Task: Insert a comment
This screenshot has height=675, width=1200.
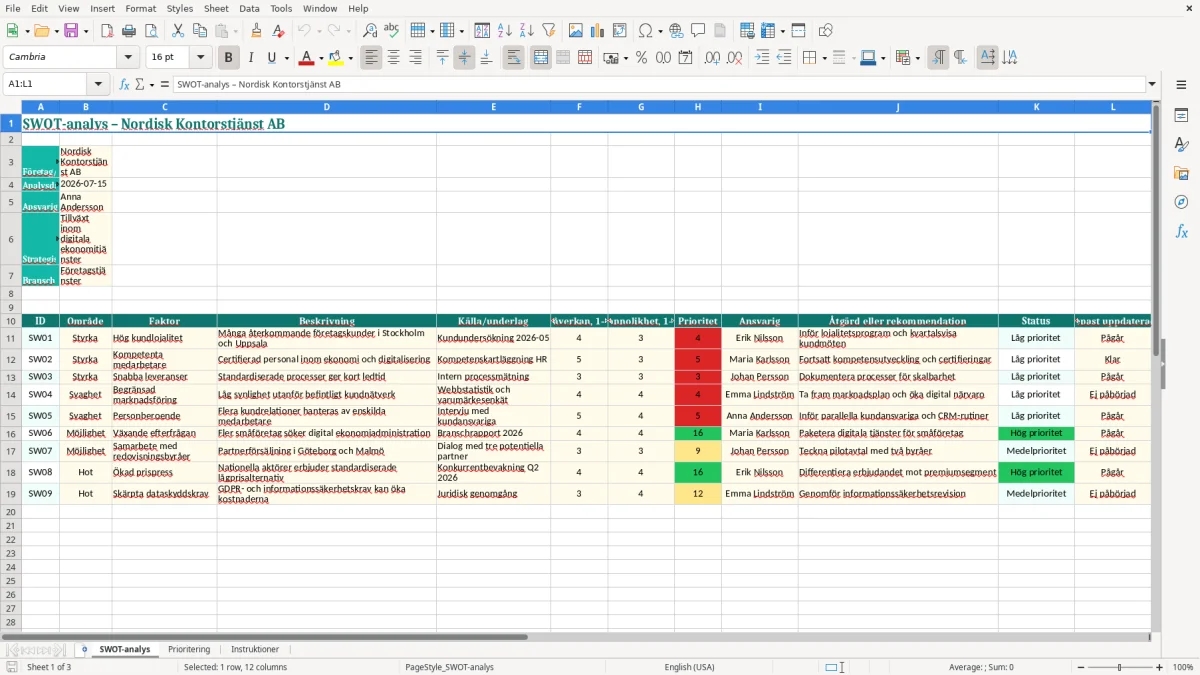Action: 698,31
